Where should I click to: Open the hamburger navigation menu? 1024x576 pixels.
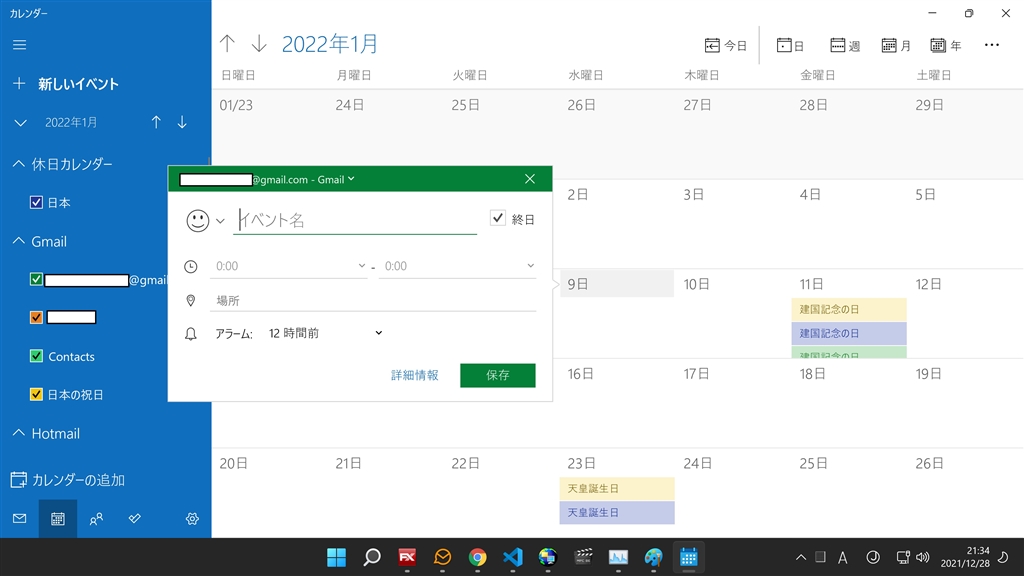(20, 44)
